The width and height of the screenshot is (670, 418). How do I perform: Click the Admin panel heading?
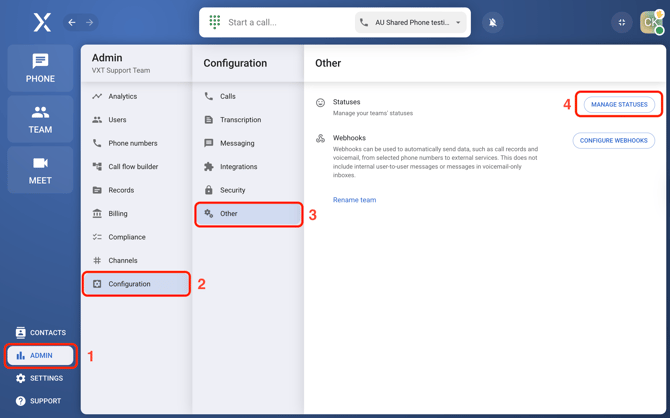pyautogui.click(x=107, y=58)
